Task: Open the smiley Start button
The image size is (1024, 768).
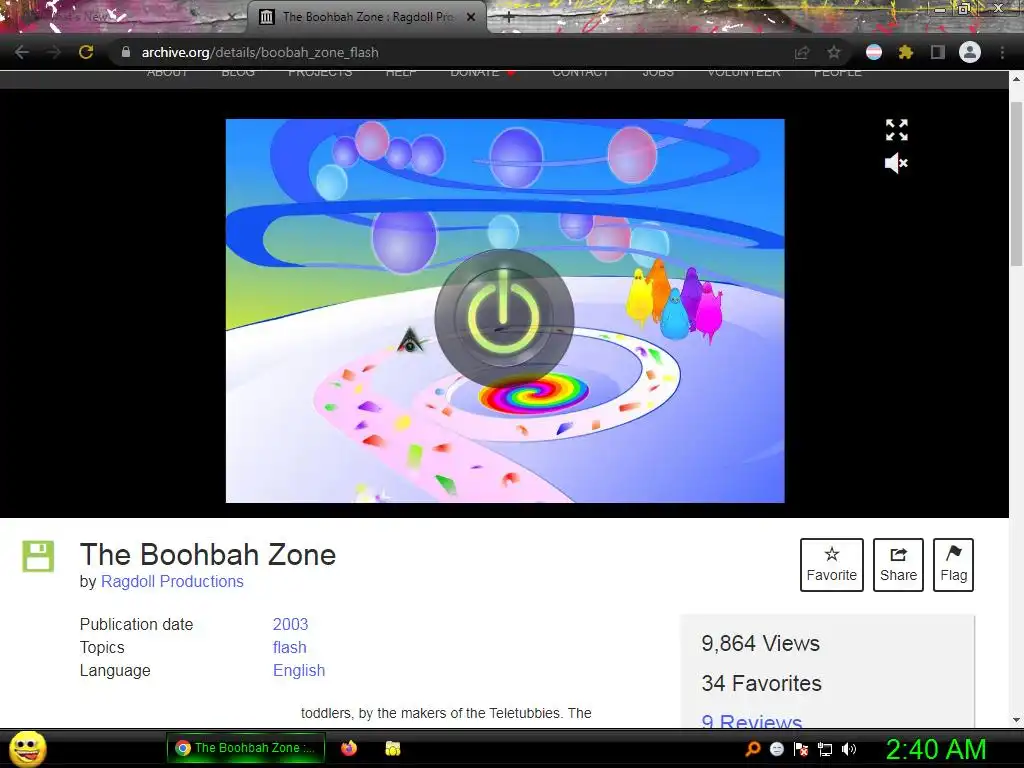Action: 28,748
